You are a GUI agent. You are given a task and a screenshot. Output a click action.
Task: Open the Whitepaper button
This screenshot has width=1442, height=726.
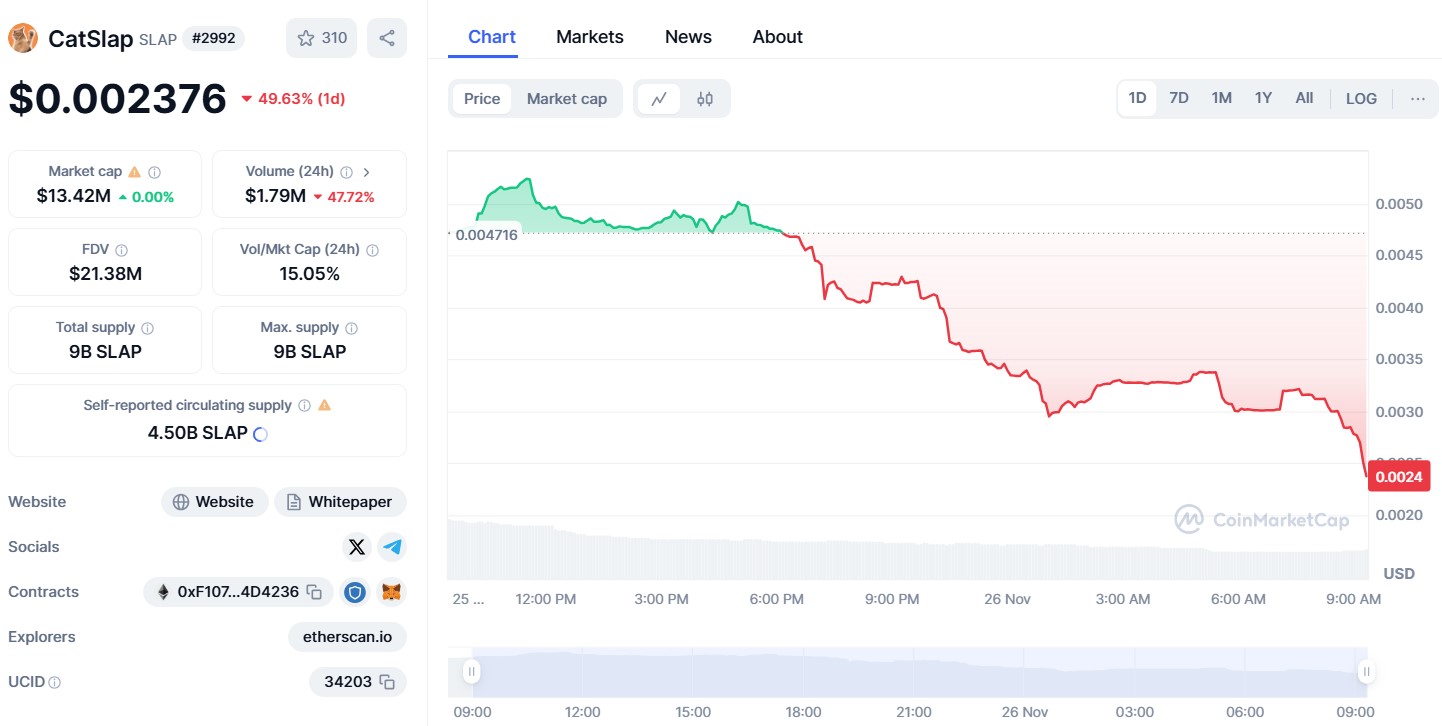pos(340,502)
